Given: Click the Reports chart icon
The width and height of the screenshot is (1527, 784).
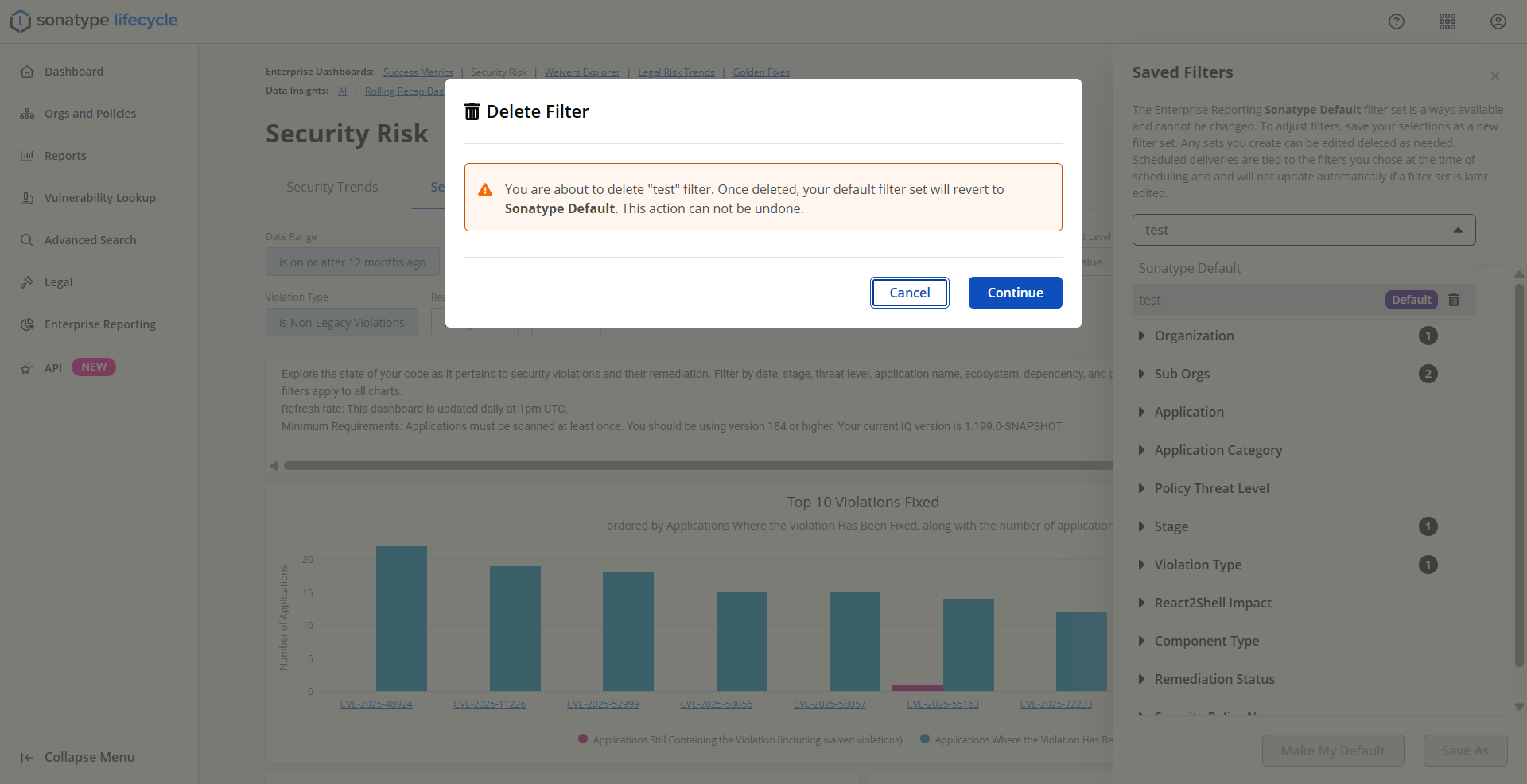Looking at the screenshot, I should 27,156.
